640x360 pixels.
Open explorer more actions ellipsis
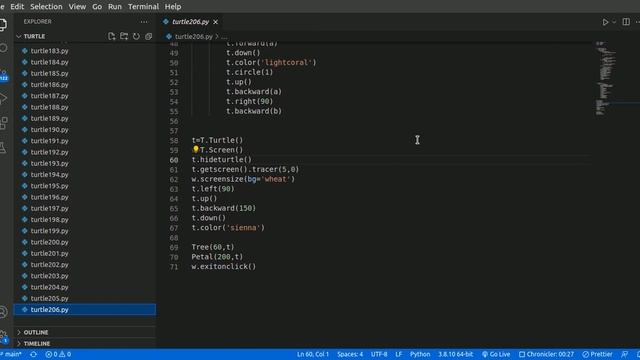pyautogui.click(x=144, y=22)
